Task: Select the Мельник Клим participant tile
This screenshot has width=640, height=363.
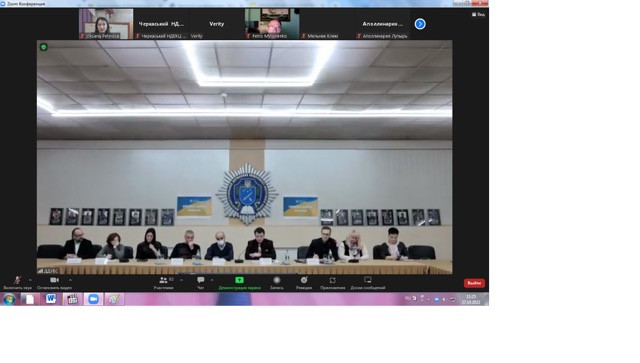Action: (x=327, y=24)
